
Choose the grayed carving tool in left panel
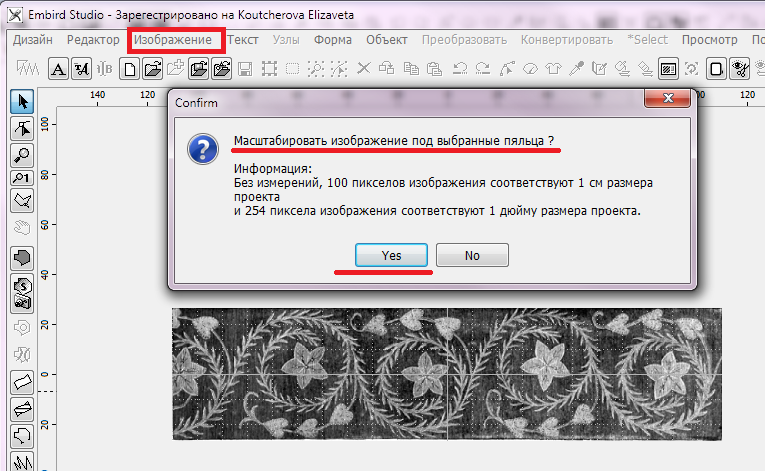click(22, 354)
